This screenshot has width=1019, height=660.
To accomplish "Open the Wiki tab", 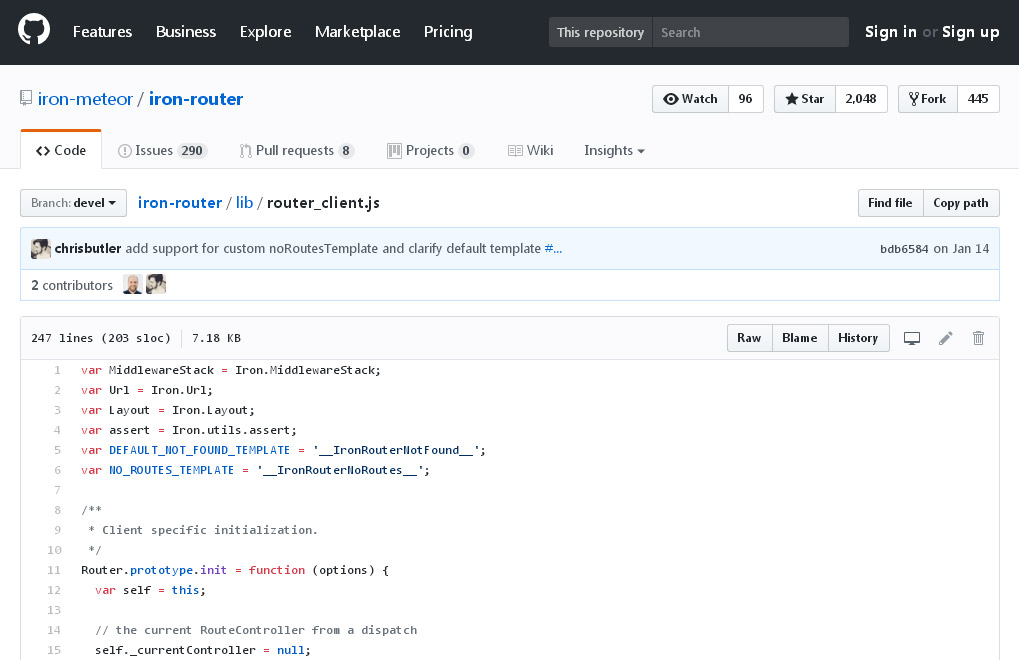I will pyautogui.click(x=530, y=151).
